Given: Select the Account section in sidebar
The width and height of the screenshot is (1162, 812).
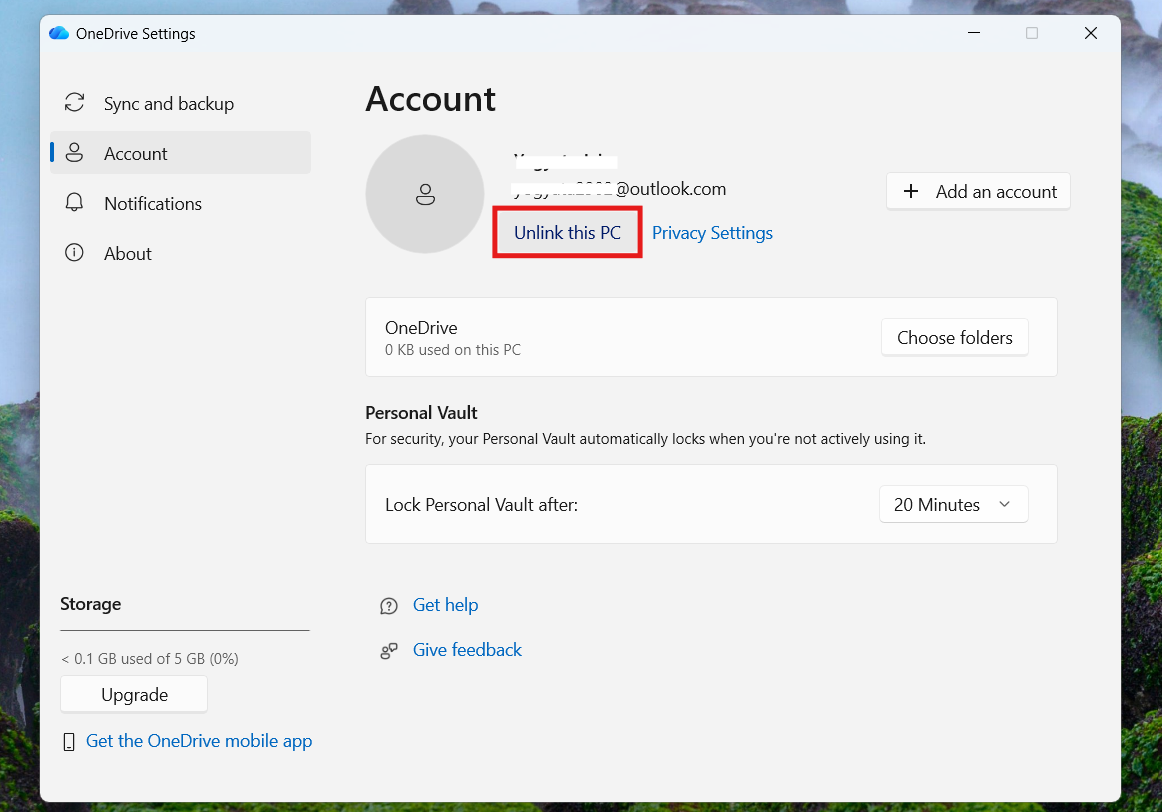Looking at the screenshot, I should [135, 153].
